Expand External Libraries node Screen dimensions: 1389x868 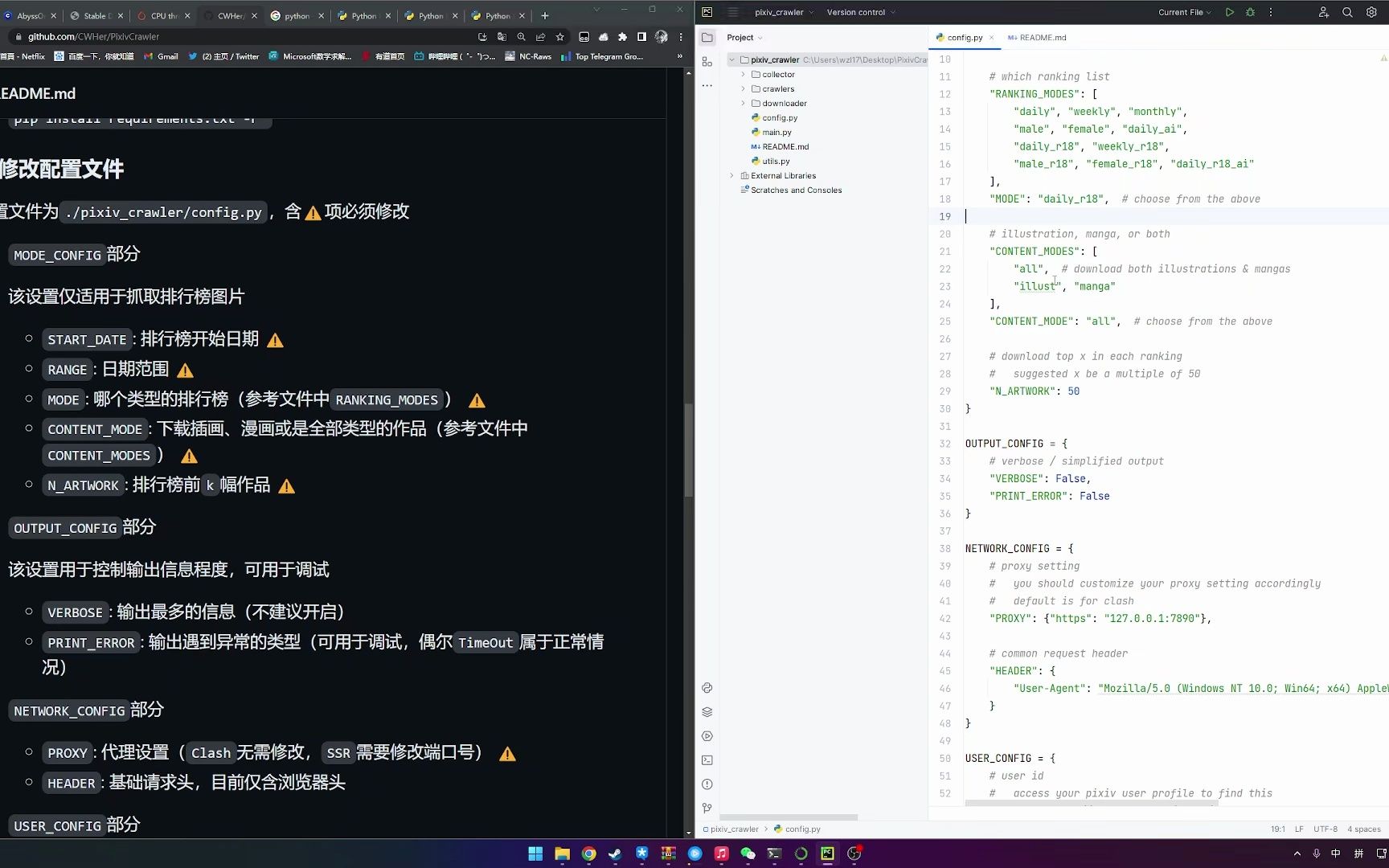[732, 176]
